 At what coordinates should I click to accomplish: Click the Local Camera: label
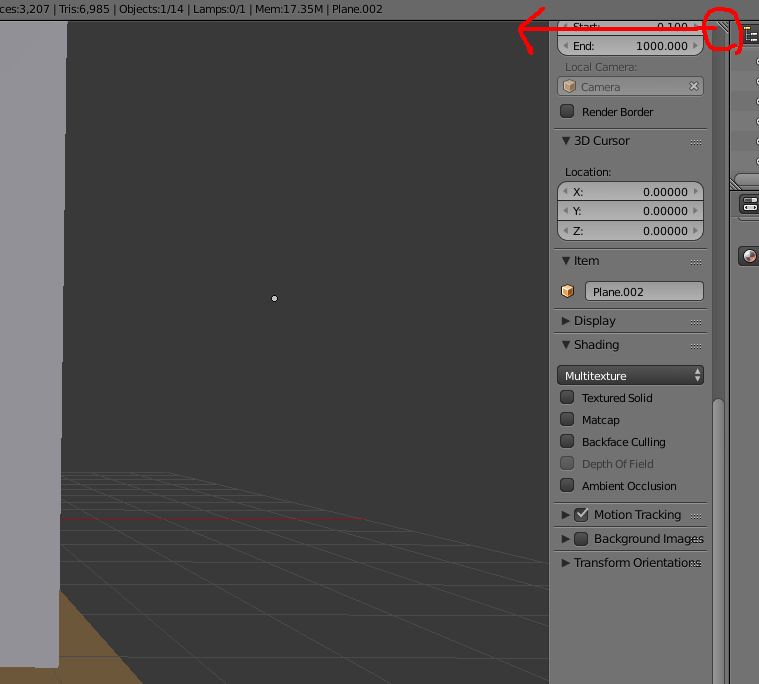(601, 67)
